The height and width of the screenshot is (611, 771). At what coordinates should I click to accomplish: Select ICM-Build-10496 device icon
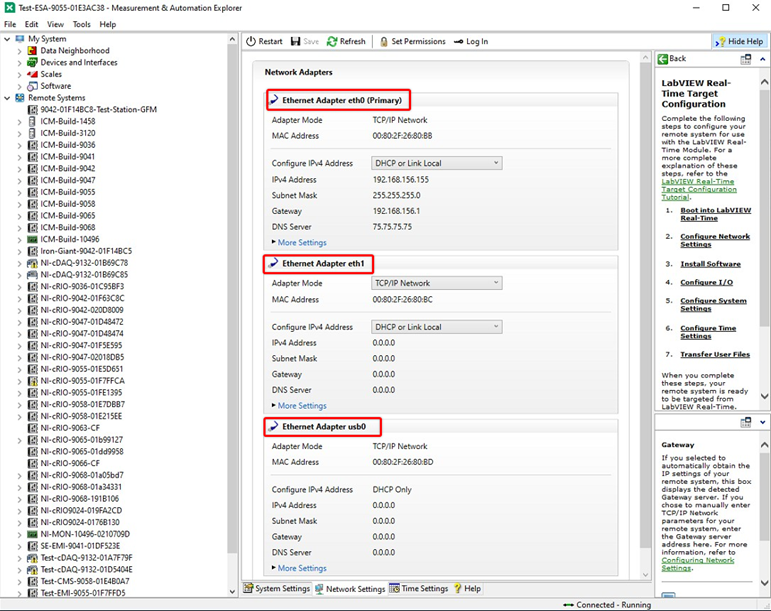pyautogui.click(x=32, y=239)
